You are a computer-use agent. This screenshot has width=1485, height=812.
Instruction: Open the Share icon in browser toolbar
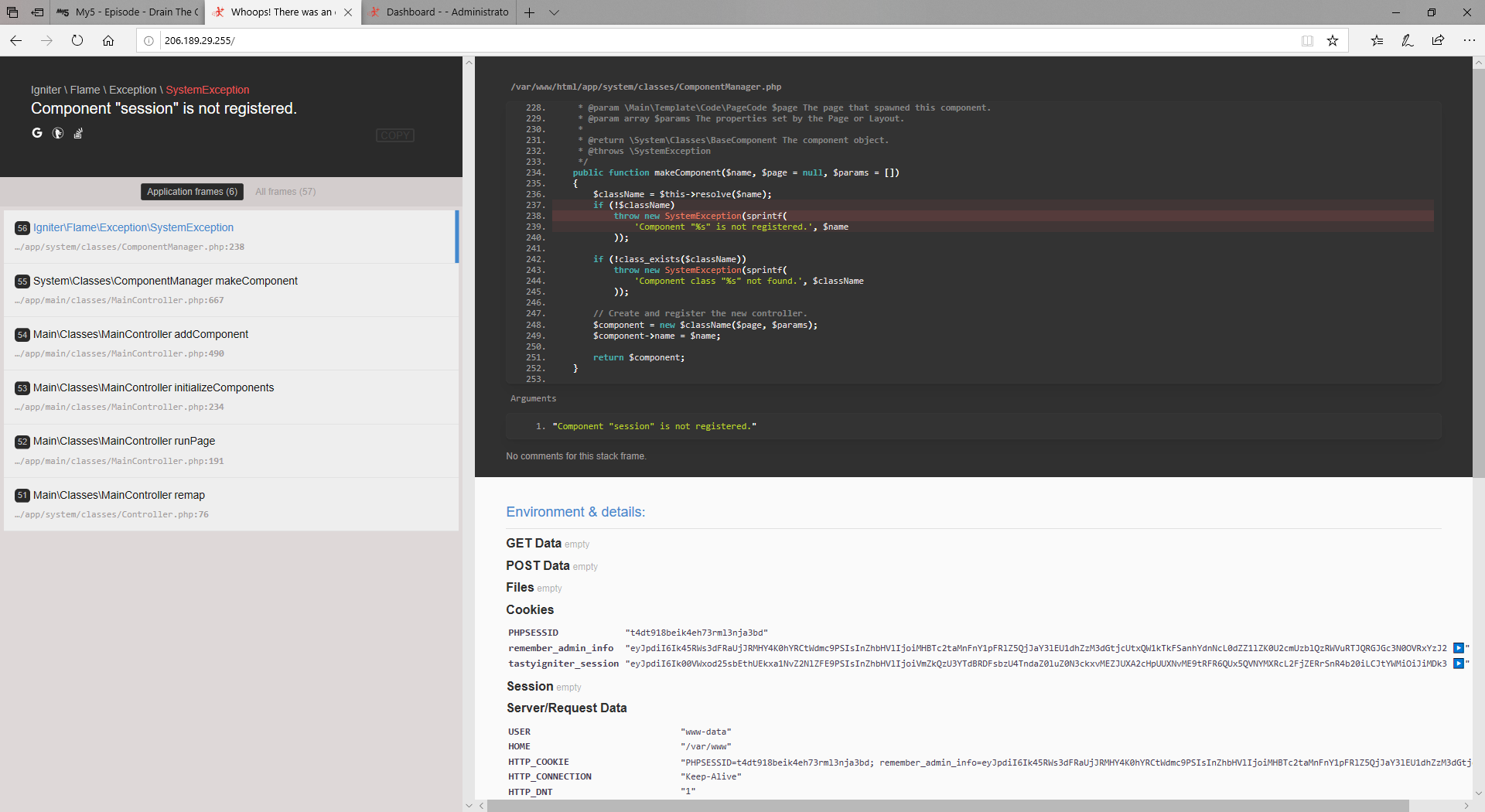click(1439, 40)
